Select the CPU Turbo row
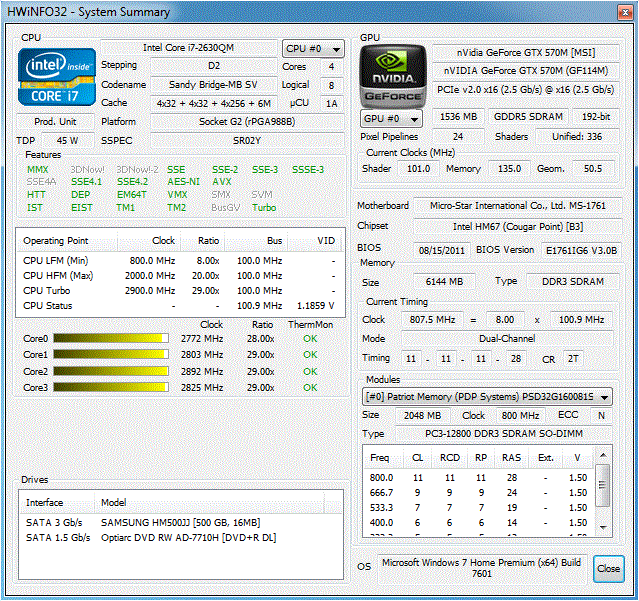The image size is (639, 601). (x=180, y=291)
